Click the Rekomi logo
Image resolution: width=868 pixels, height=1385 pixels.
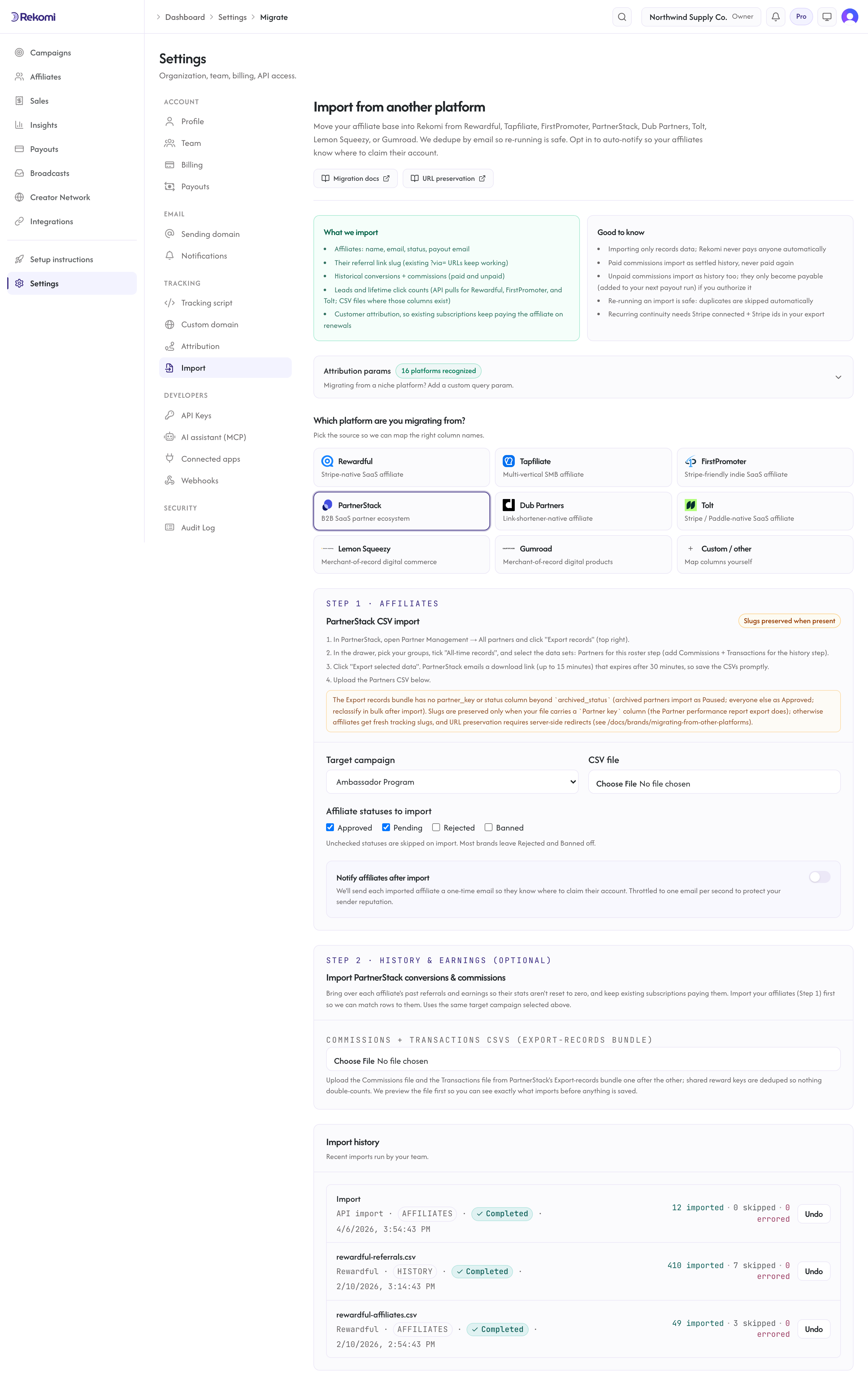[x=33, y=17]
